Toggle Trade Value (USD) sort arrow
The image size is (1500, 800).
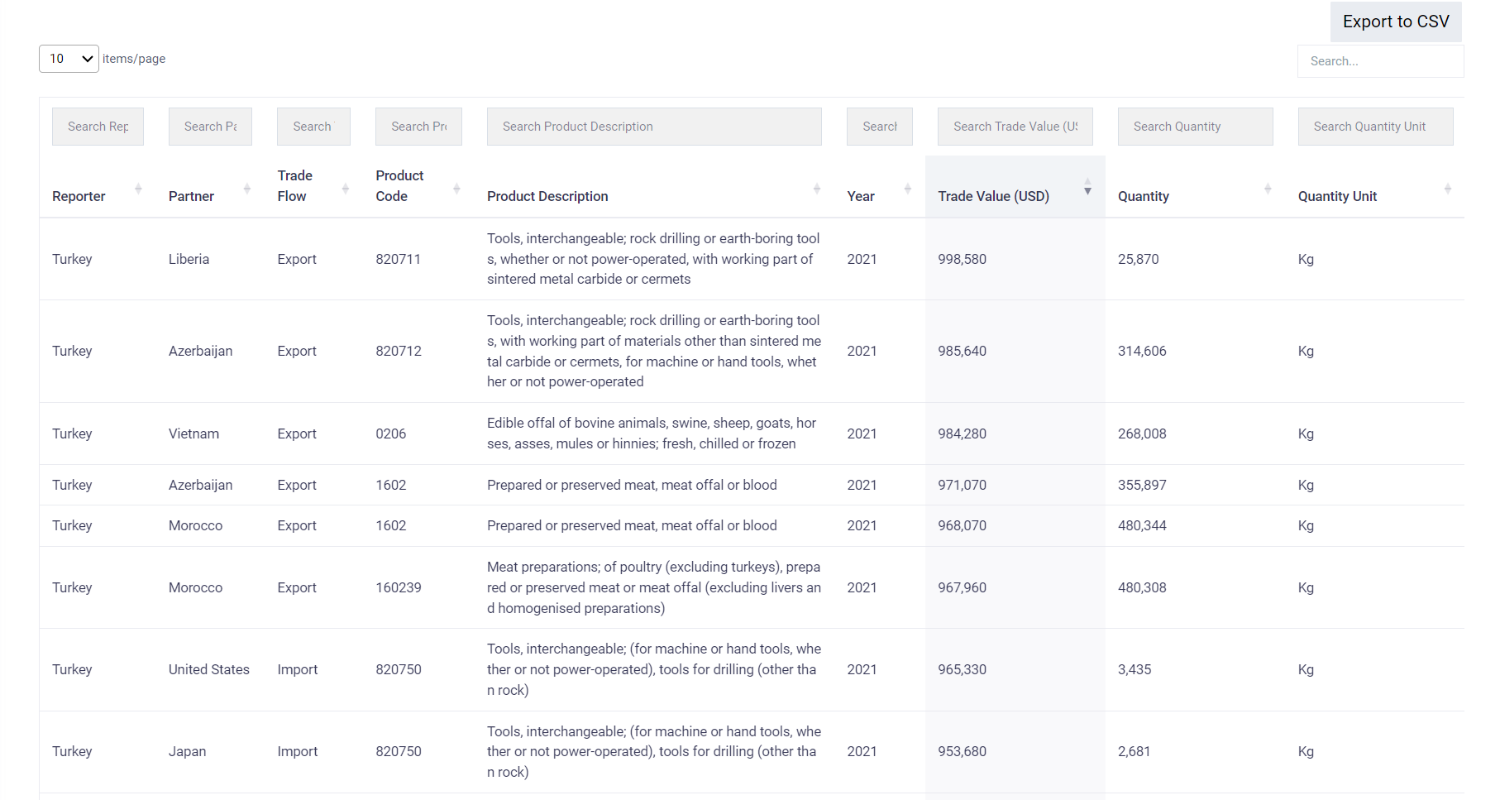click(x=1088, y=188)
